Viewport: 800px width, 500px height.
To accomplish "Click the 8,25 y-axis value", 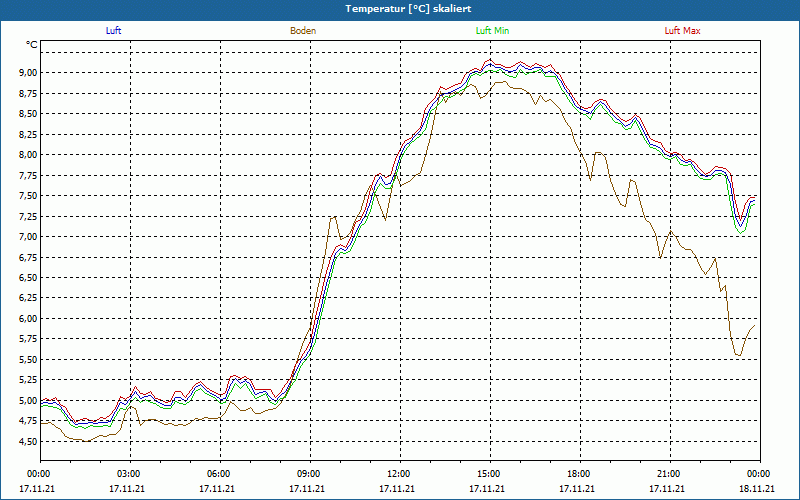I will [x=28, y=134].
